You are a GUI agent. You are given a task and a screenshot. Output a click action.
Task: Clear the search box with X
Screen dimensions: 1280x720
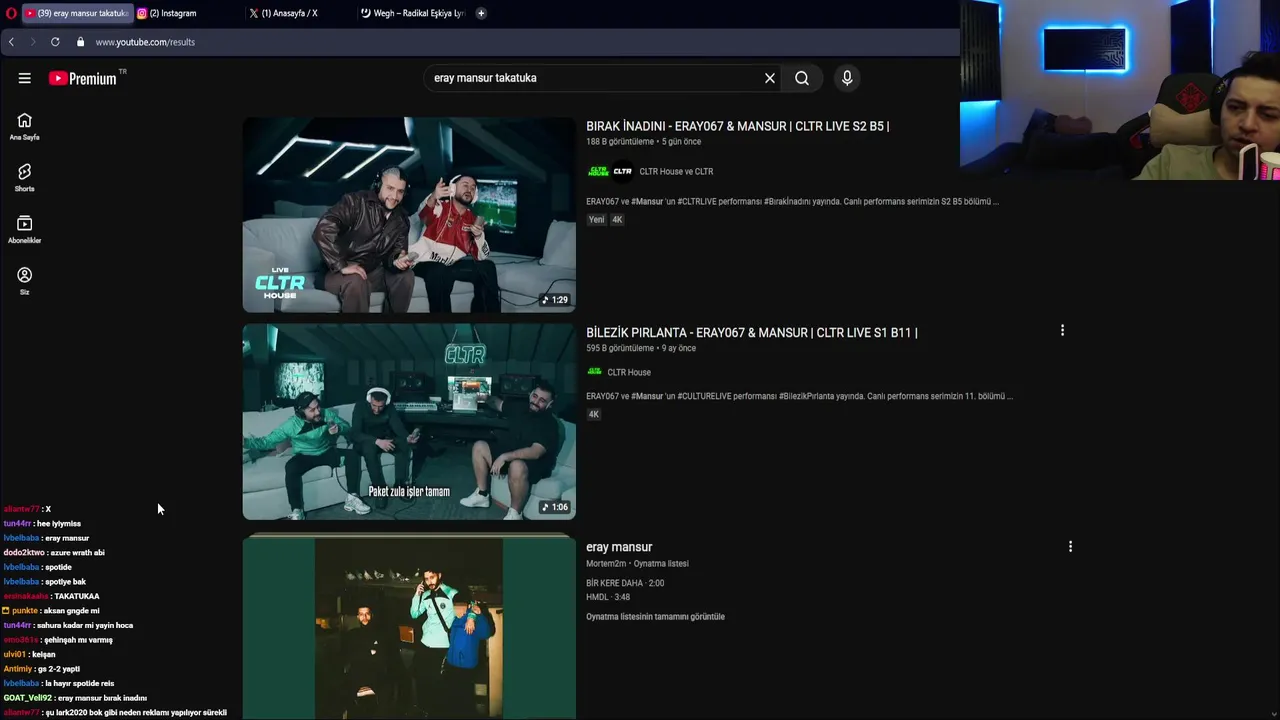(x=770, y=78)
